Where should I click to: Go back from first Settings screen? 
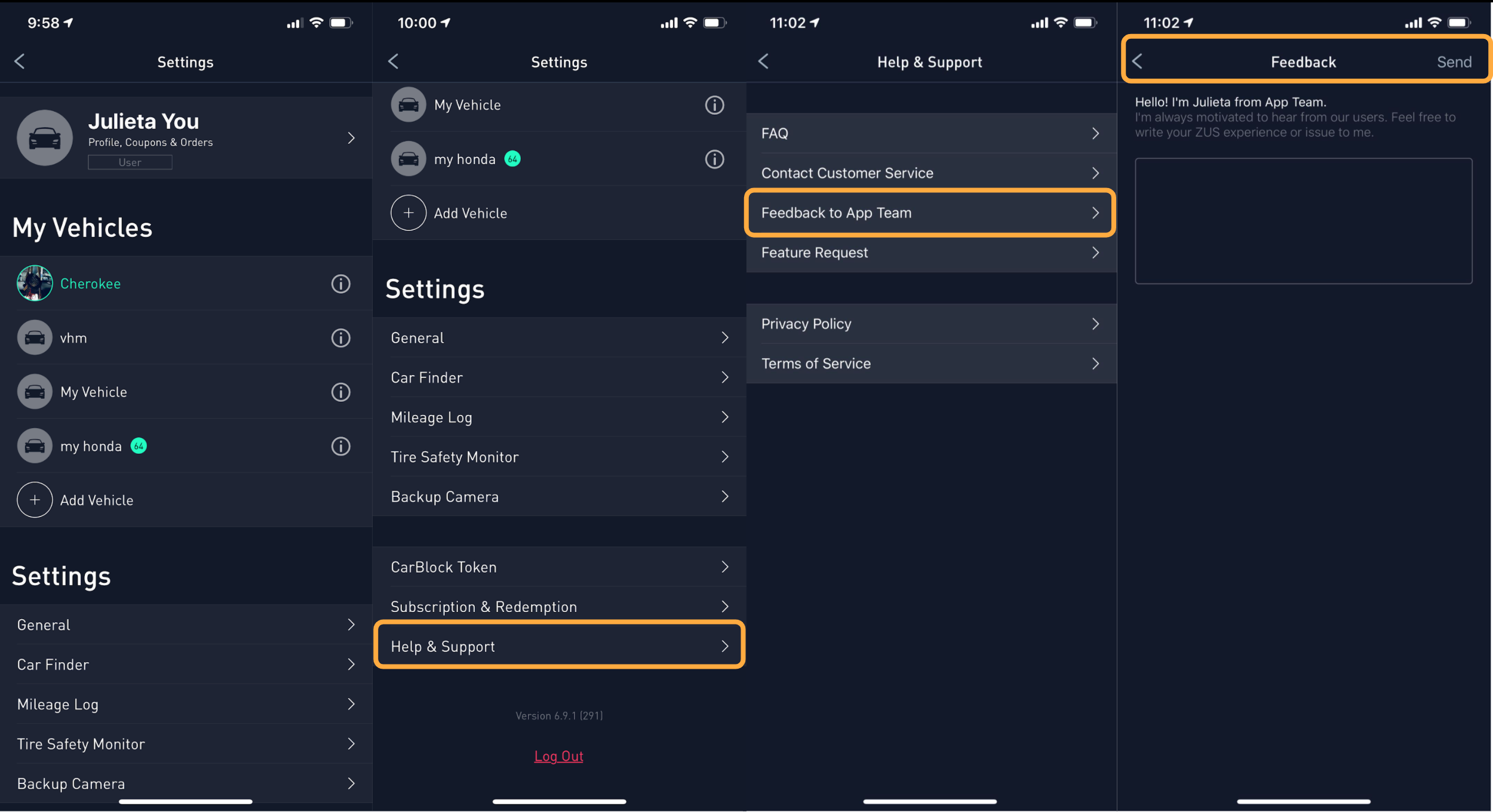click(x=20, y=61)
